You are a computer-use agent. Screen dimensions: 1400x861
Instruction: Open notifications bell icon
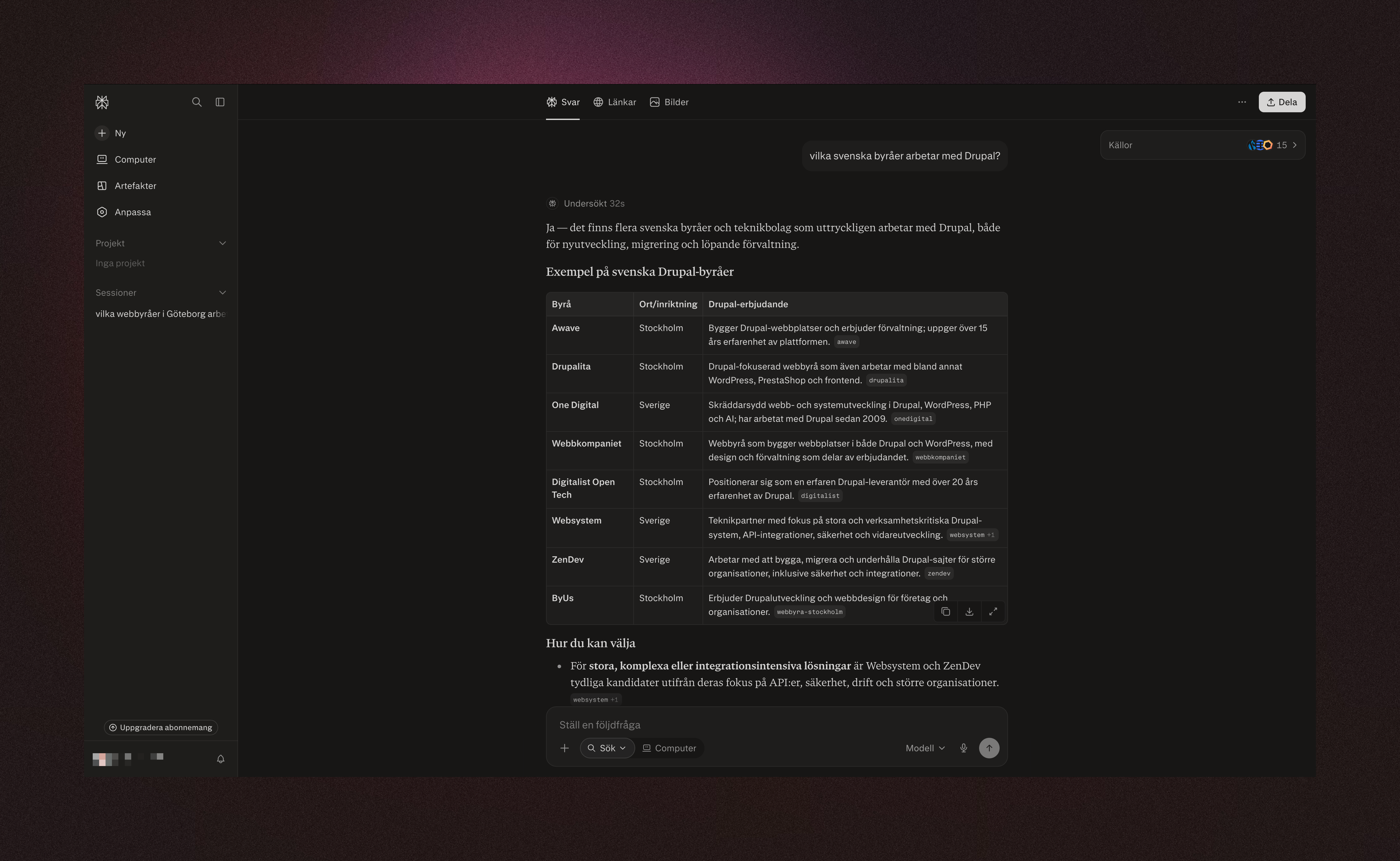[220, 758]
